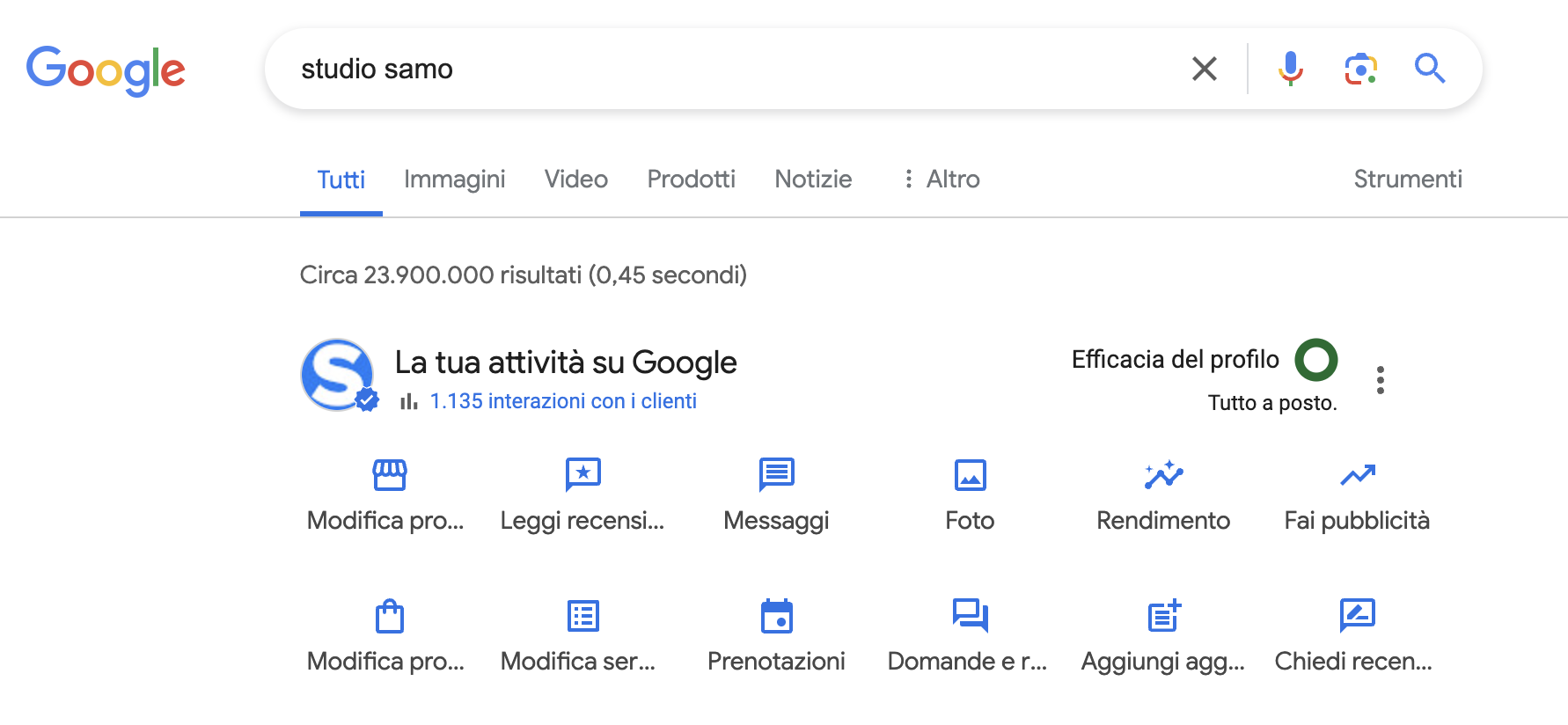Open the Foto icon
This screenshot has height=725, width=1568.
970,475
